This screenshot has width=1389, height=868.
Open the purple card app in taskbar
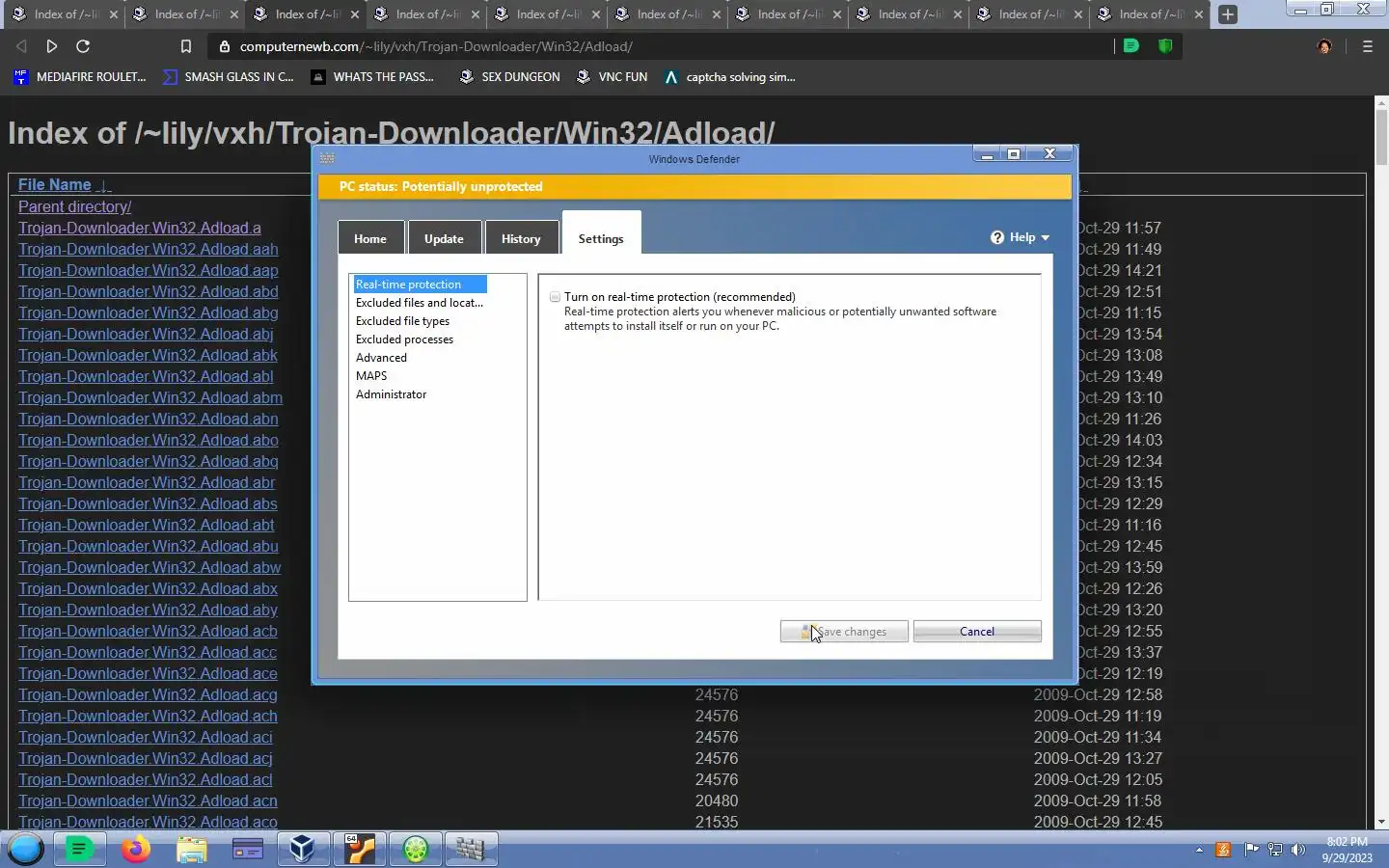248,849
